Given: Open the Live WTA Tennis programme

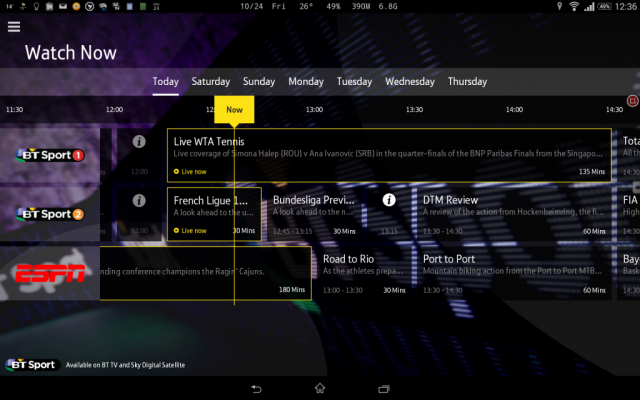Looking at the screenshot, I should point(389,155).
